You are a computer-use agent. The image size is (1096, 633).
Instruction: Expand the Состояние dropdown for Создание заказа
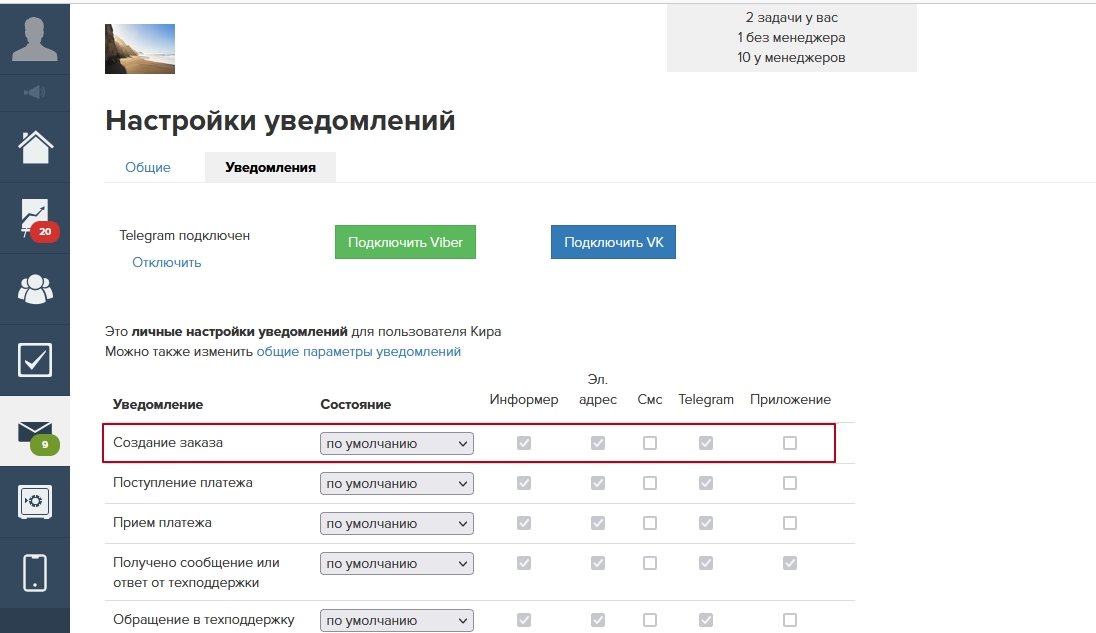click(x=396, y=444)
